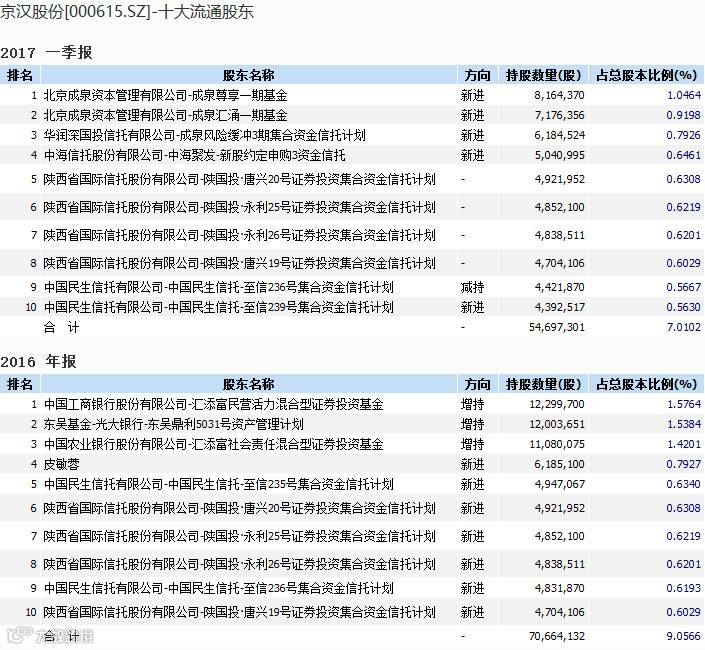The image size is (705, 650).
Task: Click the 2016 table's 方向 column header
Action: coord(477,384)
